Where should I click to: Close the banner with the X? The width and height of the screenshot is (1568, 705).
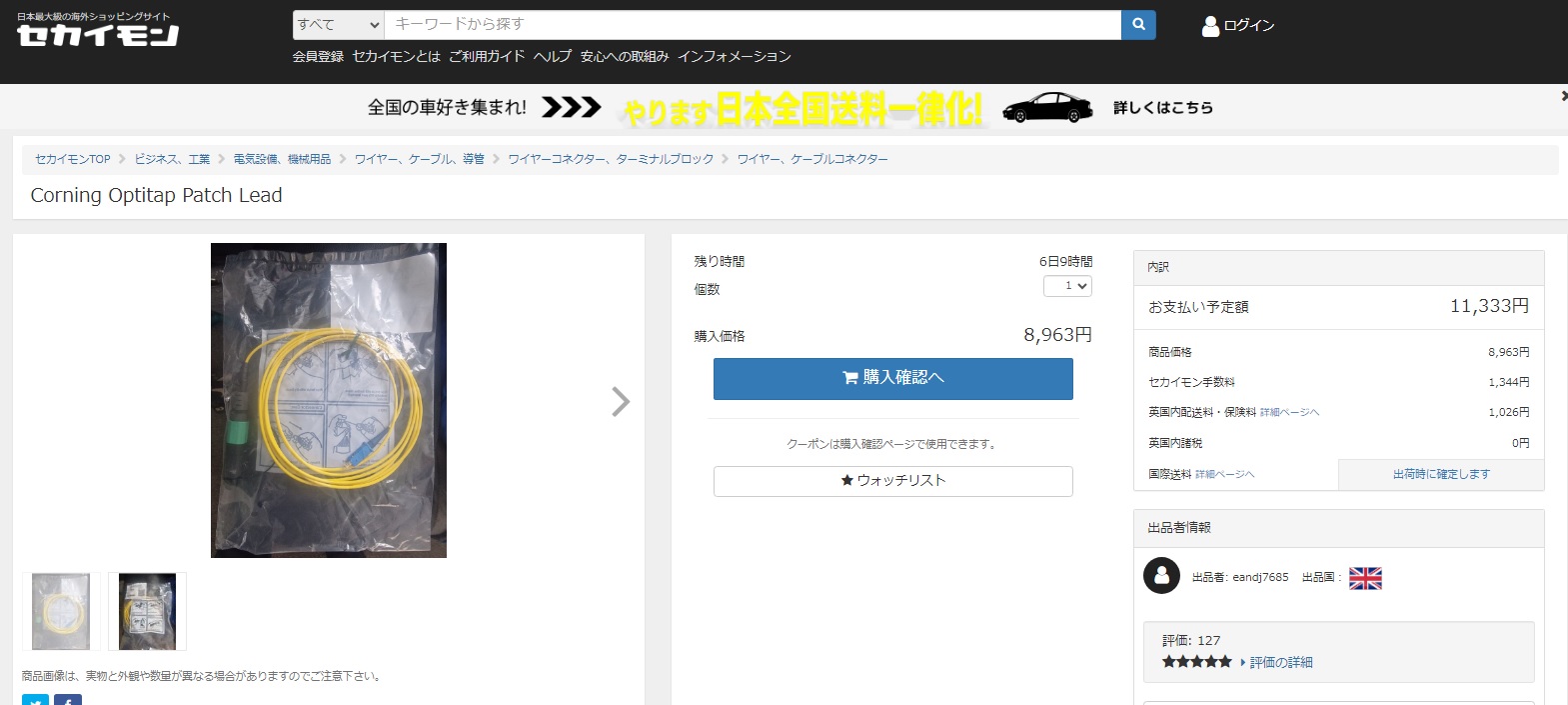pos(1564,96)
